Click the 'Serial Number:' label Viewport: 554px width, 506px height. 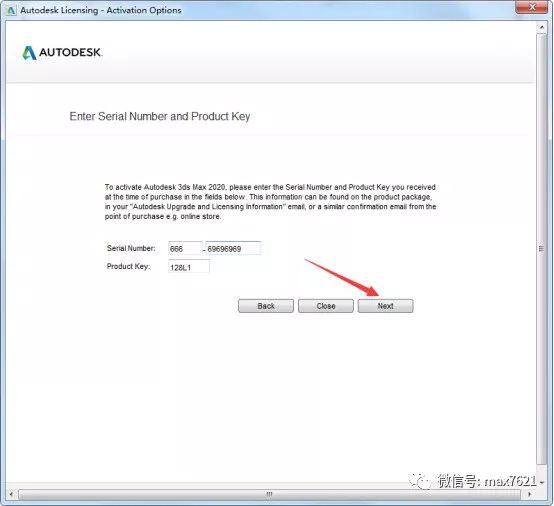pos(131,248)
